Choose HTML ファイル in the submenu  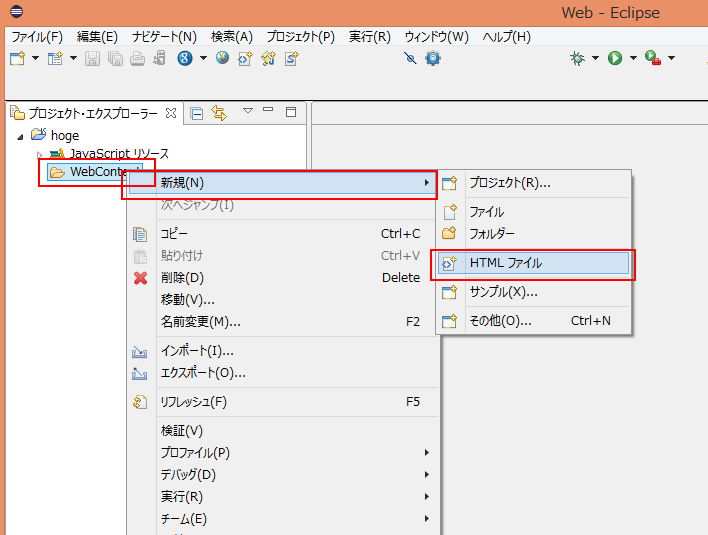point(533,263)
